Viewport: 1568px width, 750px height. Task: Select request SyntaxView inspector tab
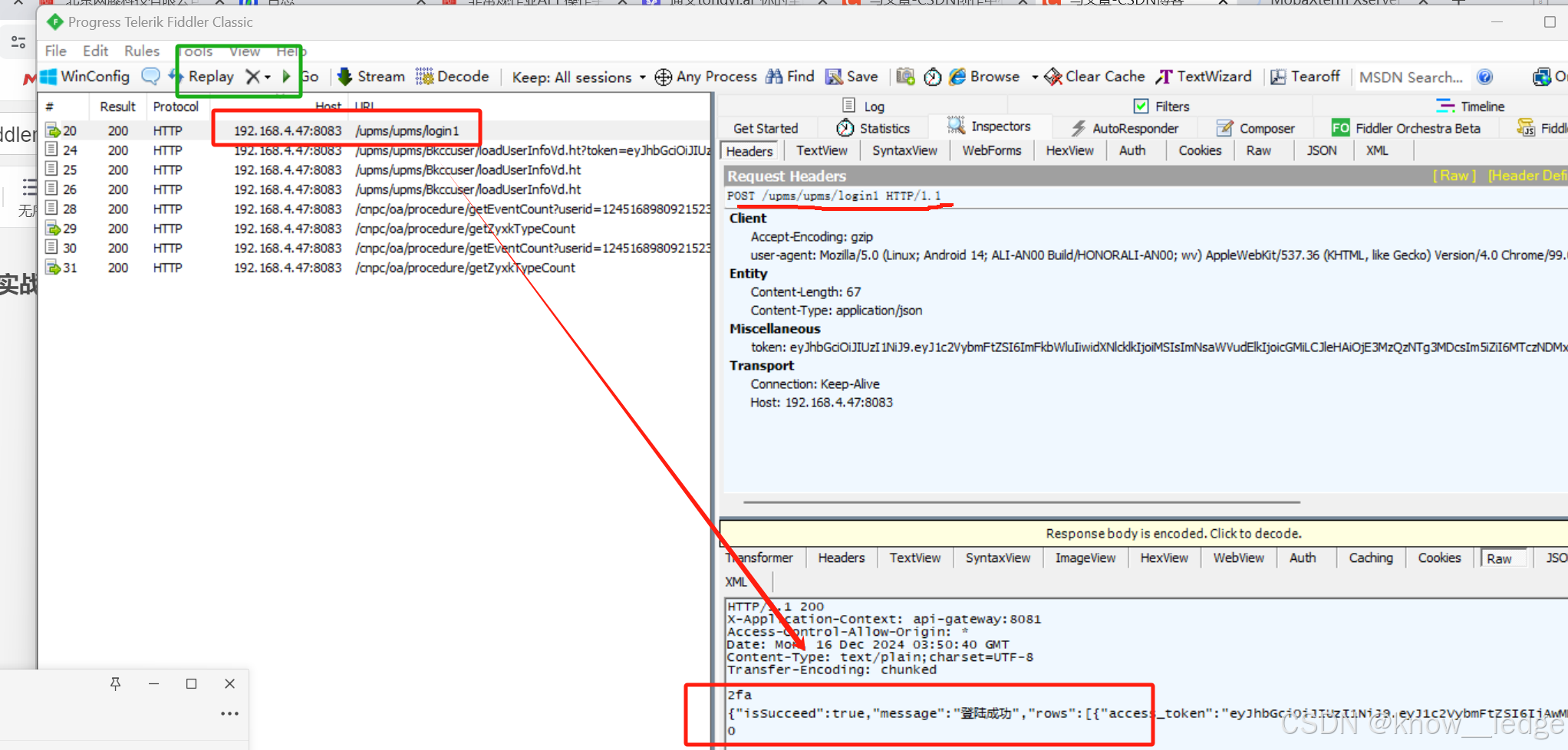coord(904,150)
